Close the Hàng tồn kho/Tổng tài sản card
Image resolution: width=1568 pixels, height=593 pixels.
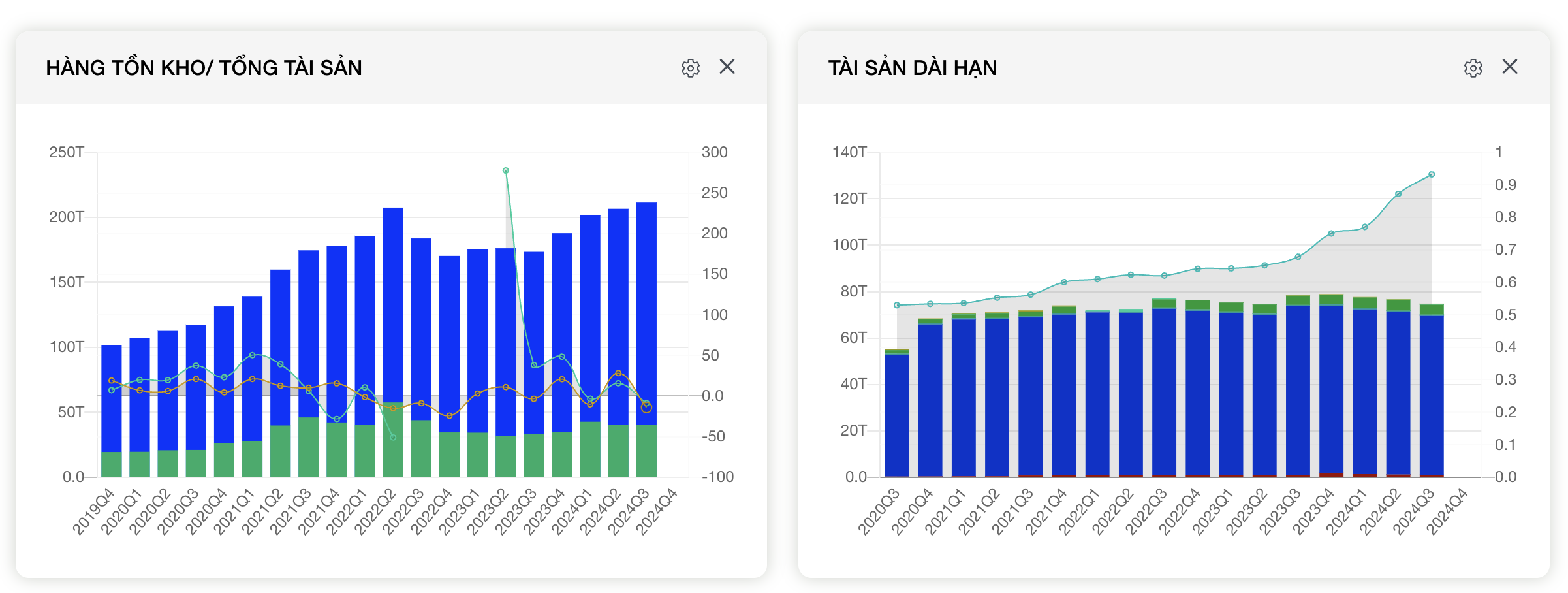click(x=727, y=67)
